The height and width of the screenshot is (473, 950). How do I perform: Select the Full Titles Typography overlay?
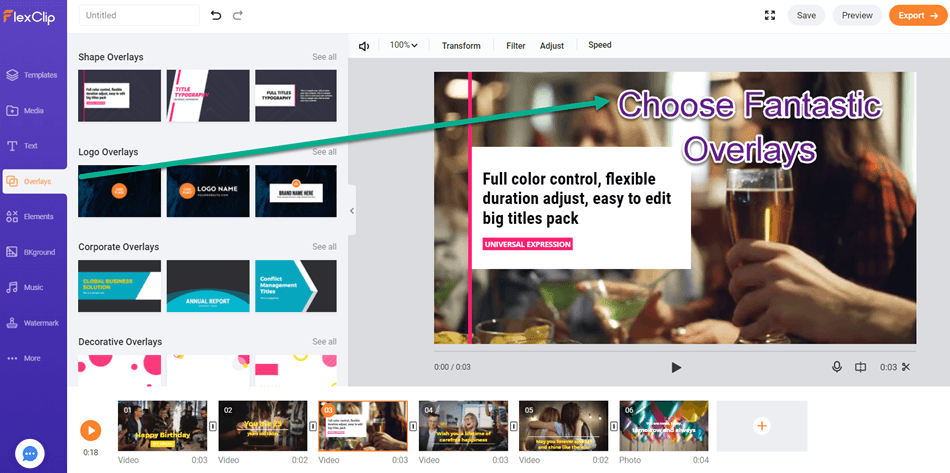point(296,96)
